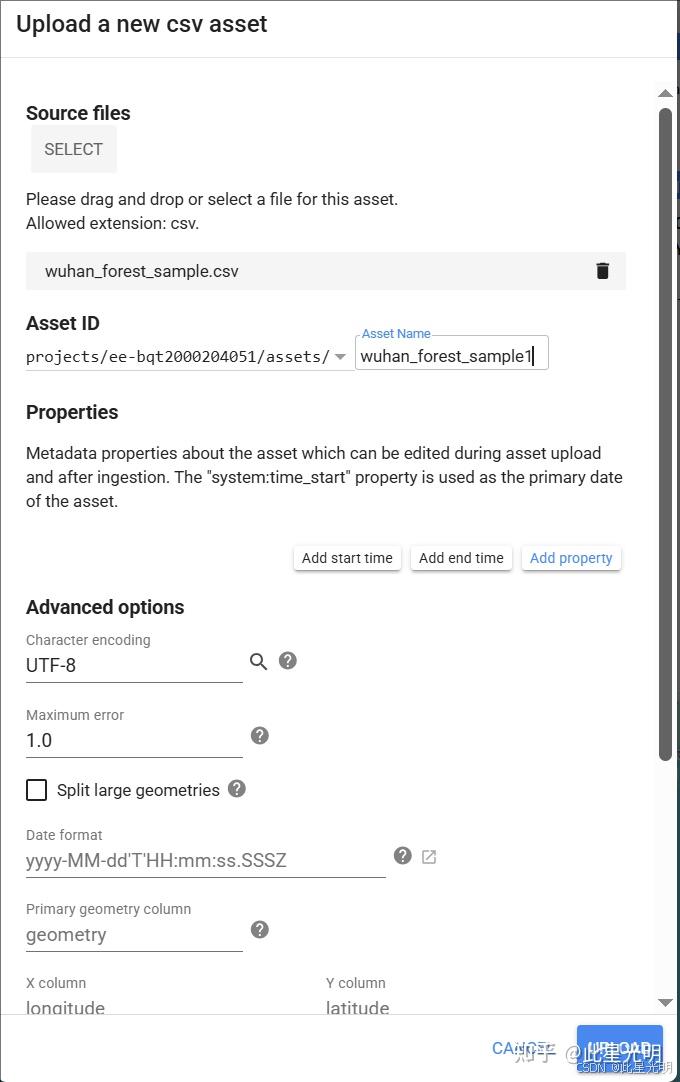Click the Maximum error input field

pyautogui.click(x=134, y=741)
